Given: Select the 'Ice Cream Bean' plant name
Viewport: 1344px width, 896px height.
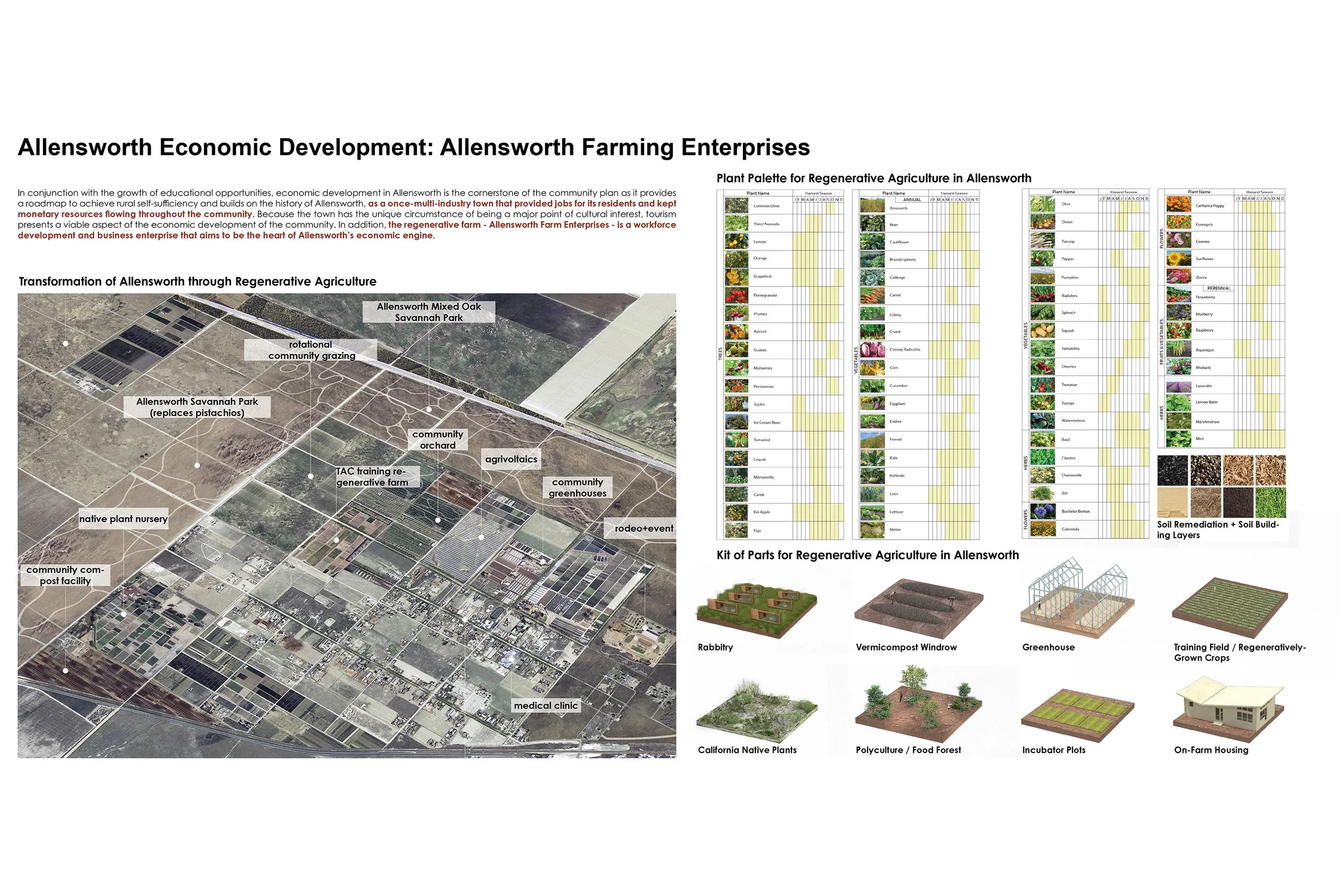Looking at the screenshot, I should 766,422.
